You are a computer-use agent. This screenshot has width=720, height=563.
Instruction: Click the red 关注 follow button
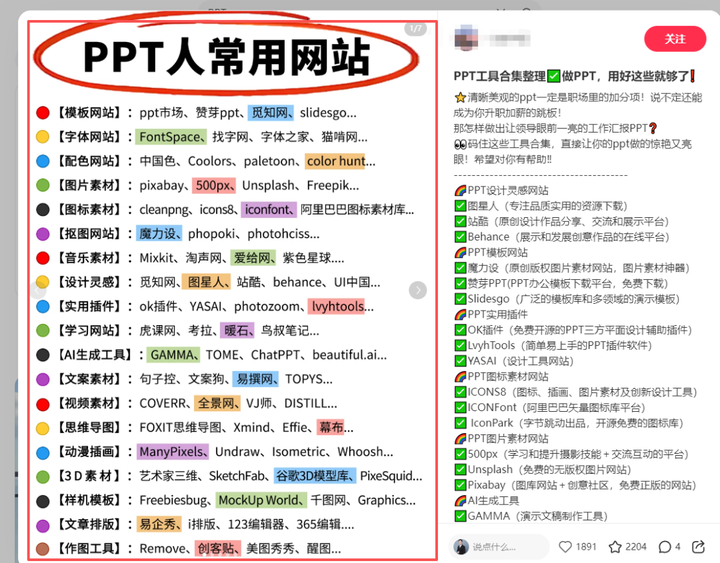point(675,39)
